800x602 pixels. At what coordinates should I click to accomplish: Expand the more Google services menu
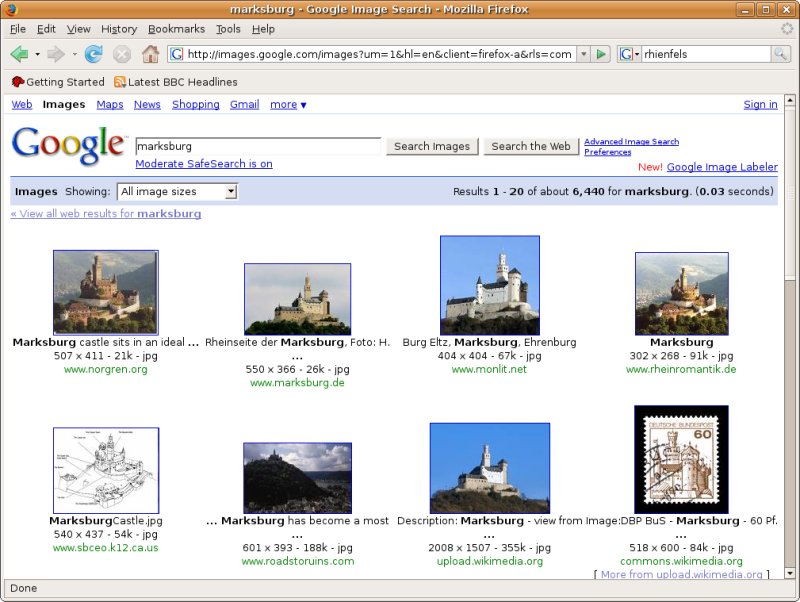coord(288,104)
